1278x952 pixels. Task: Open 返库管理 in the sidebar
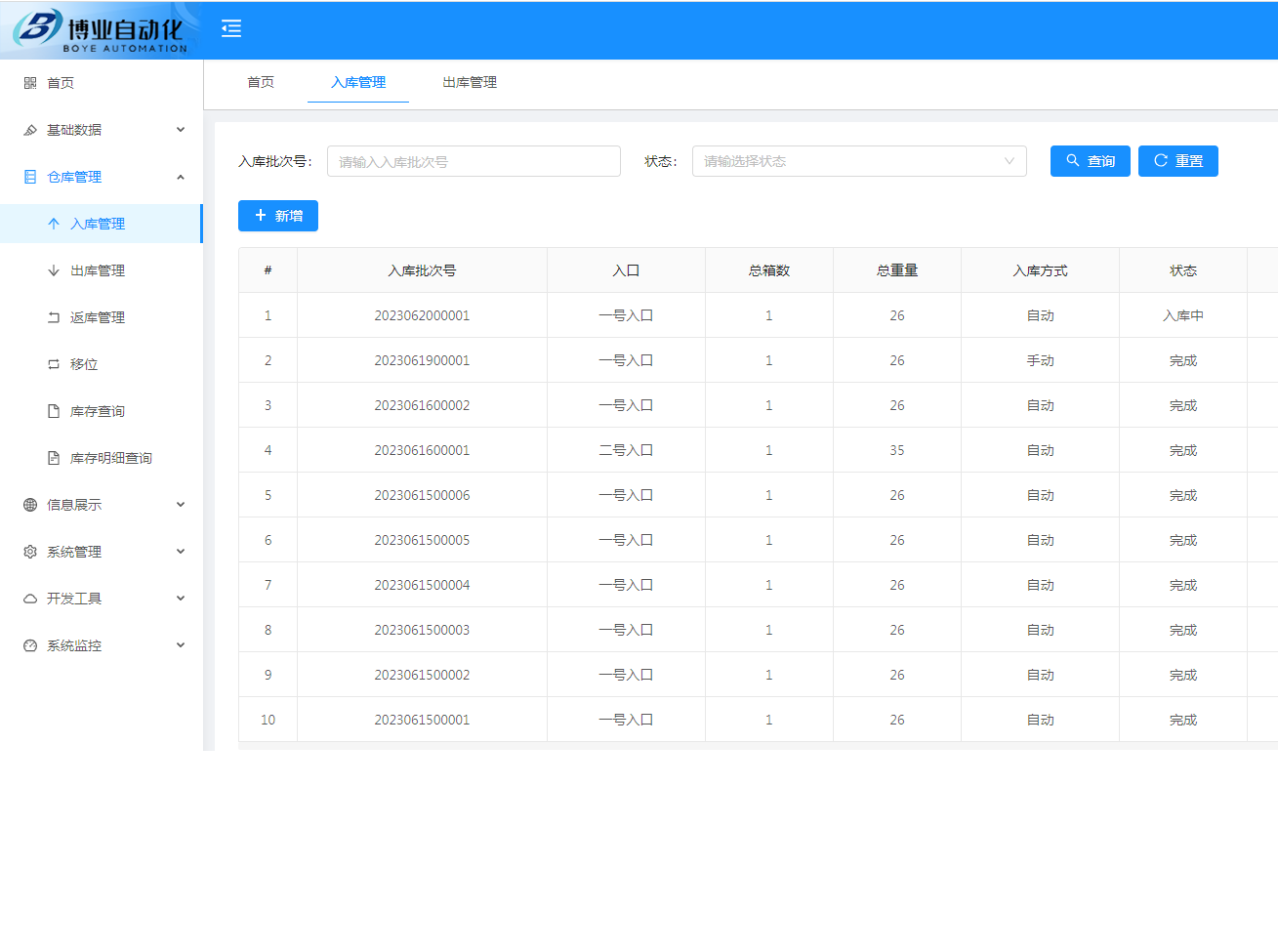point(102,317)
